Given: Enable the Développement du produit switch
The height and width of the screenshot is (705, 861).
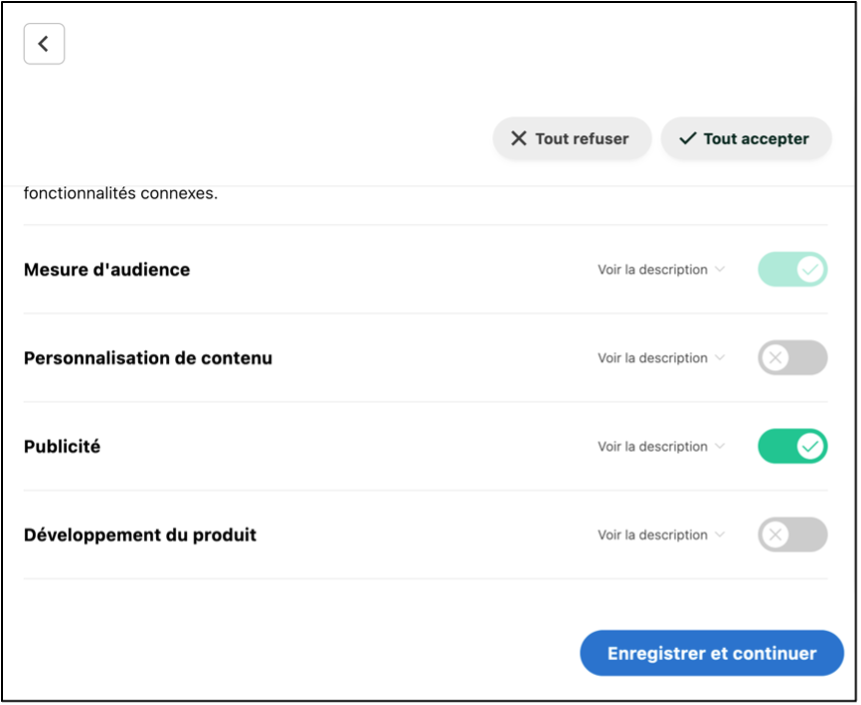Looking at the screenshot, I should pyautogui.click(x=792, y=535).
